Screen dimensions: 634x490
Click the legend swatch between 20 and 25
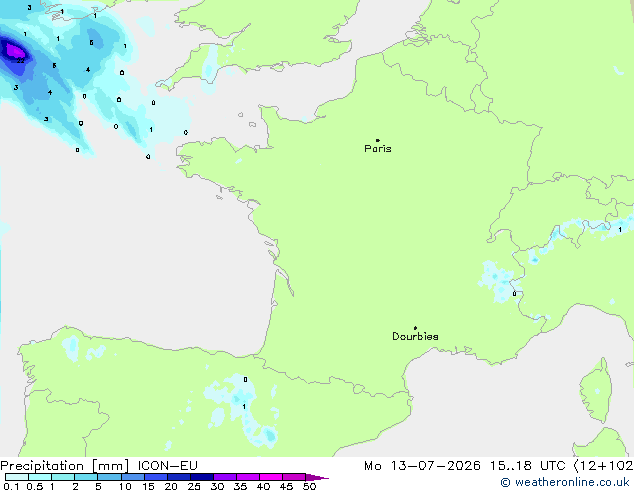tap(178, 477)
